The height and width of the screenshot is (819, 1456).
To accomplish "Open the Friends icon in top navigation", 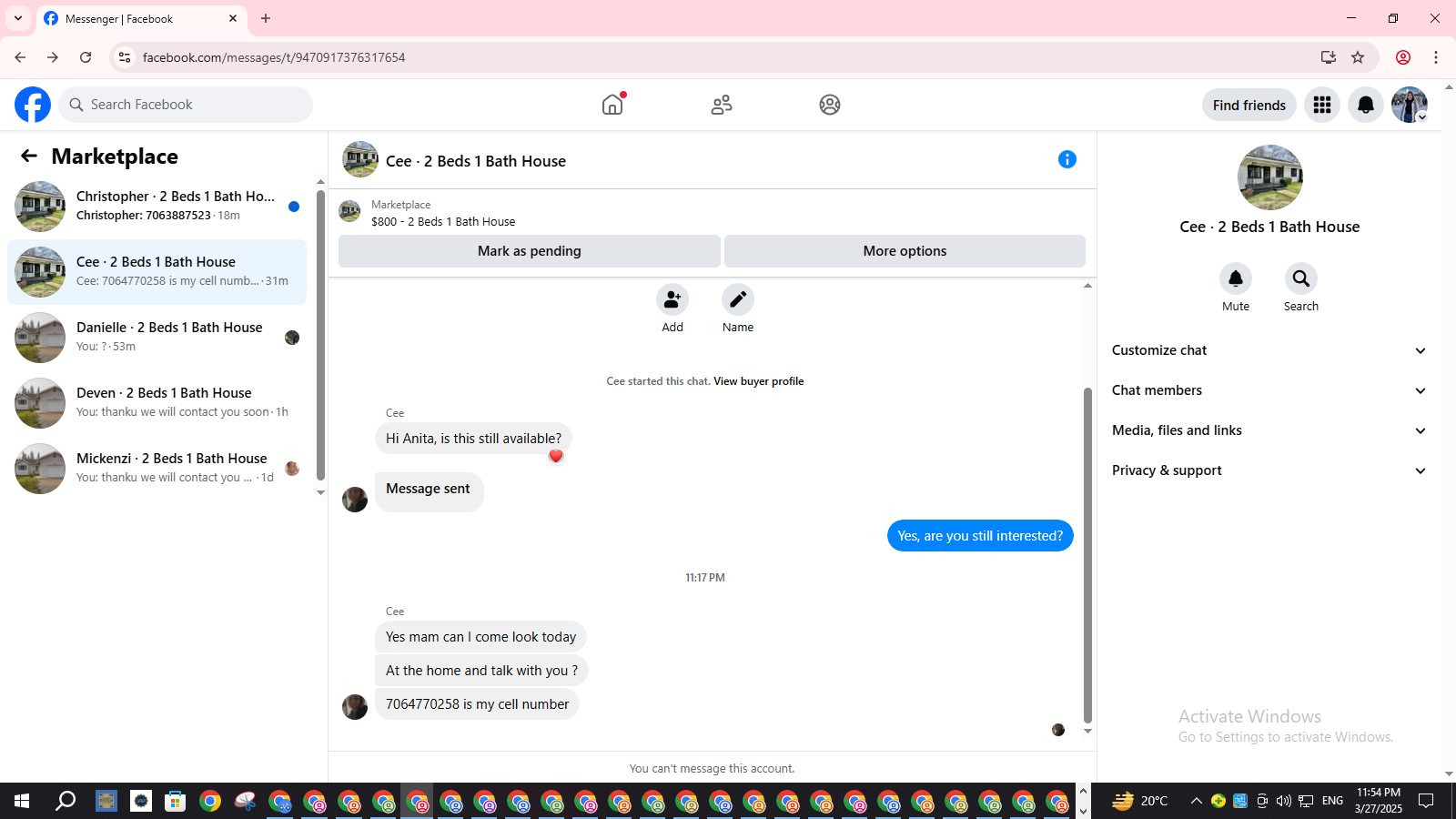I will point(722,105).
